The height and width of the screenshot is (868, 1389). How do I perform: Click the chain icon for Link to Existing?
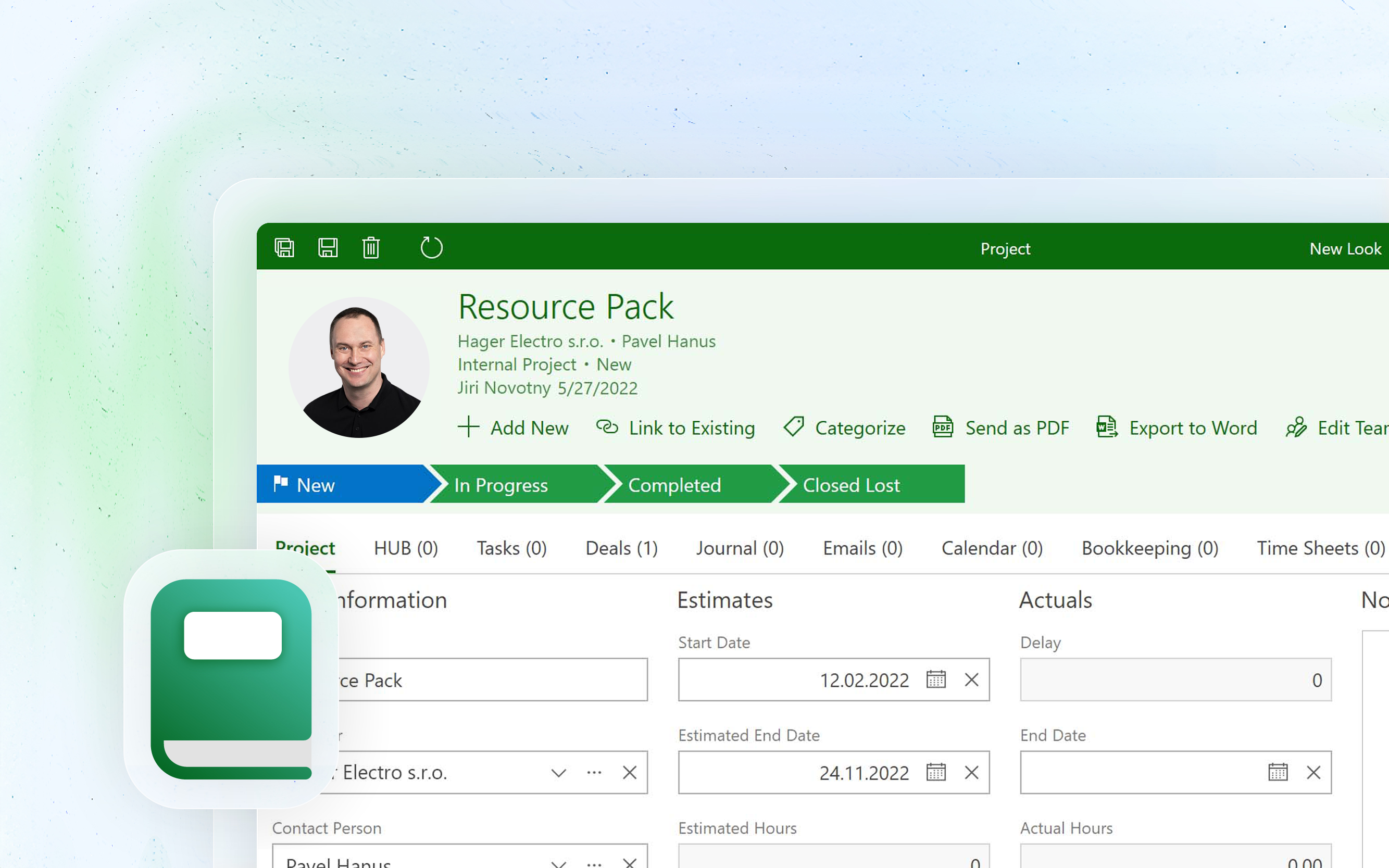pyautogui.click(x=607, y=427)
